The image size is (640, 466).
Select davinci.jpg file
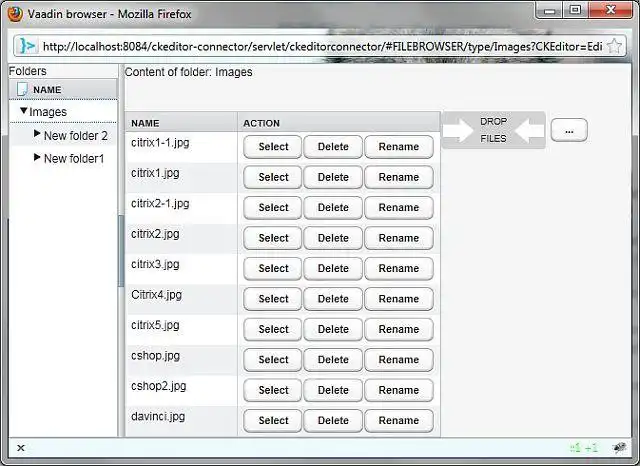pyautogui.click(x=273, y=420)
